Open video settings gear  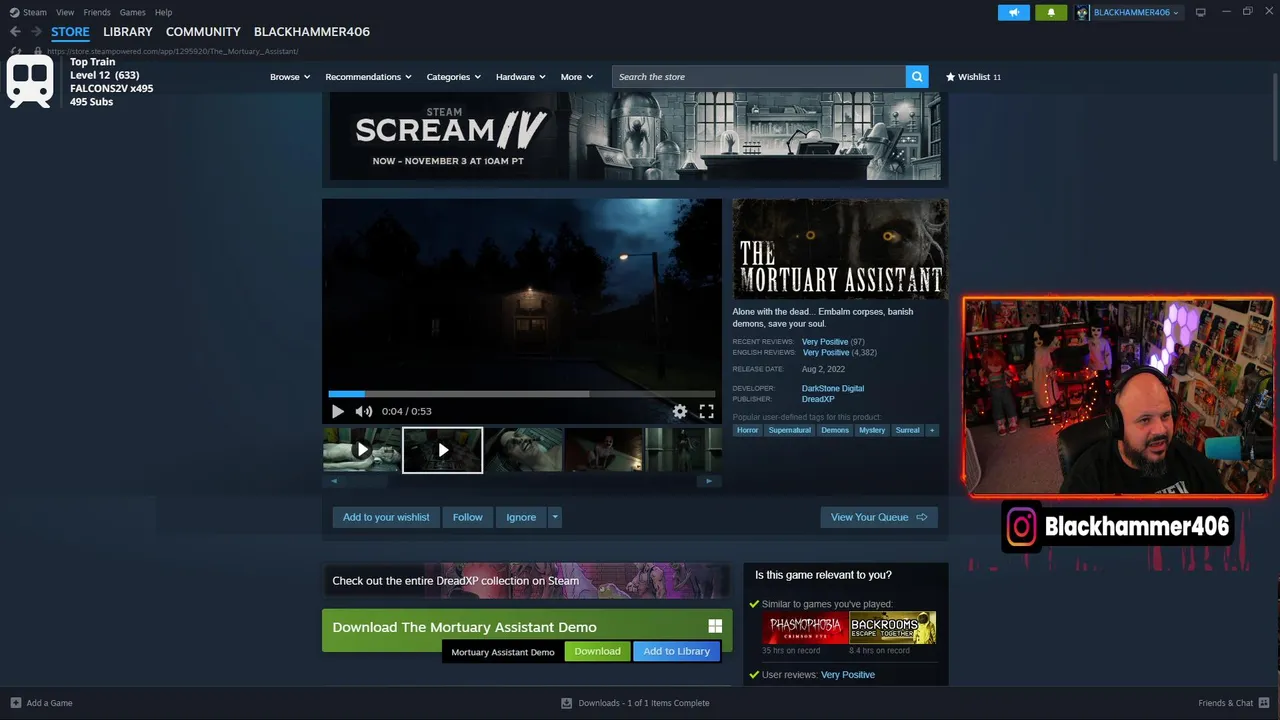tap(680, 411)
